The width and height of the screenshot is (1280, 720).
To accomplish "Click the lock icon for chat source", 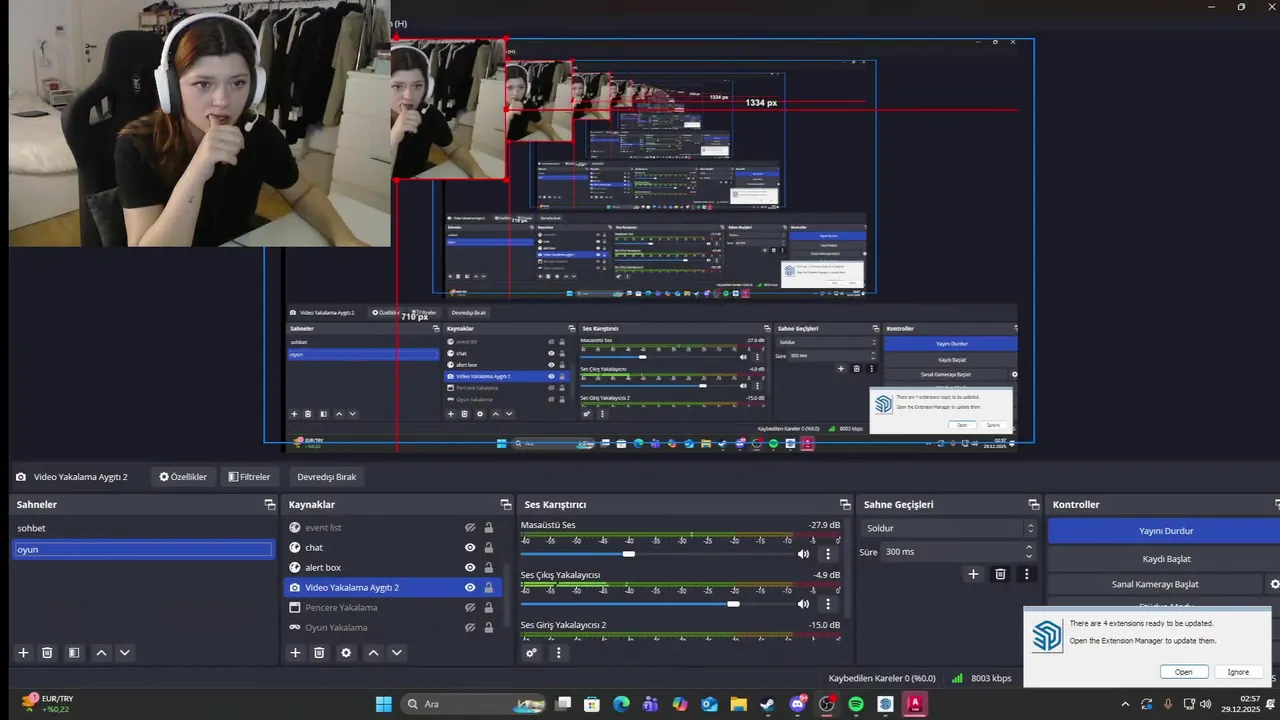I will pos(488,547).
